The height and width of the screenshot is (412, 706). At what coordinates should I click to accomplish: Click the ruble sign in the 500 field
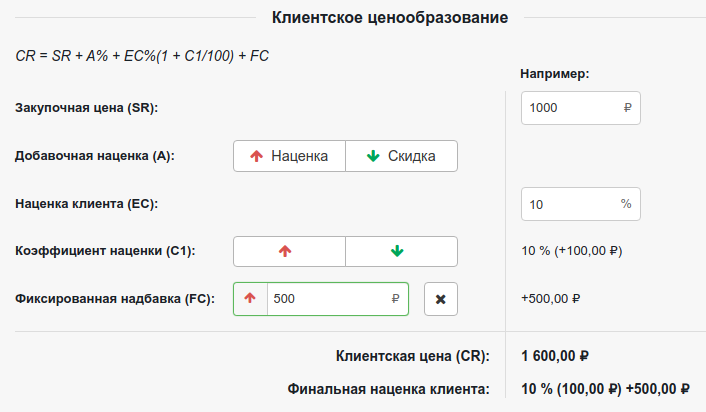396,298
